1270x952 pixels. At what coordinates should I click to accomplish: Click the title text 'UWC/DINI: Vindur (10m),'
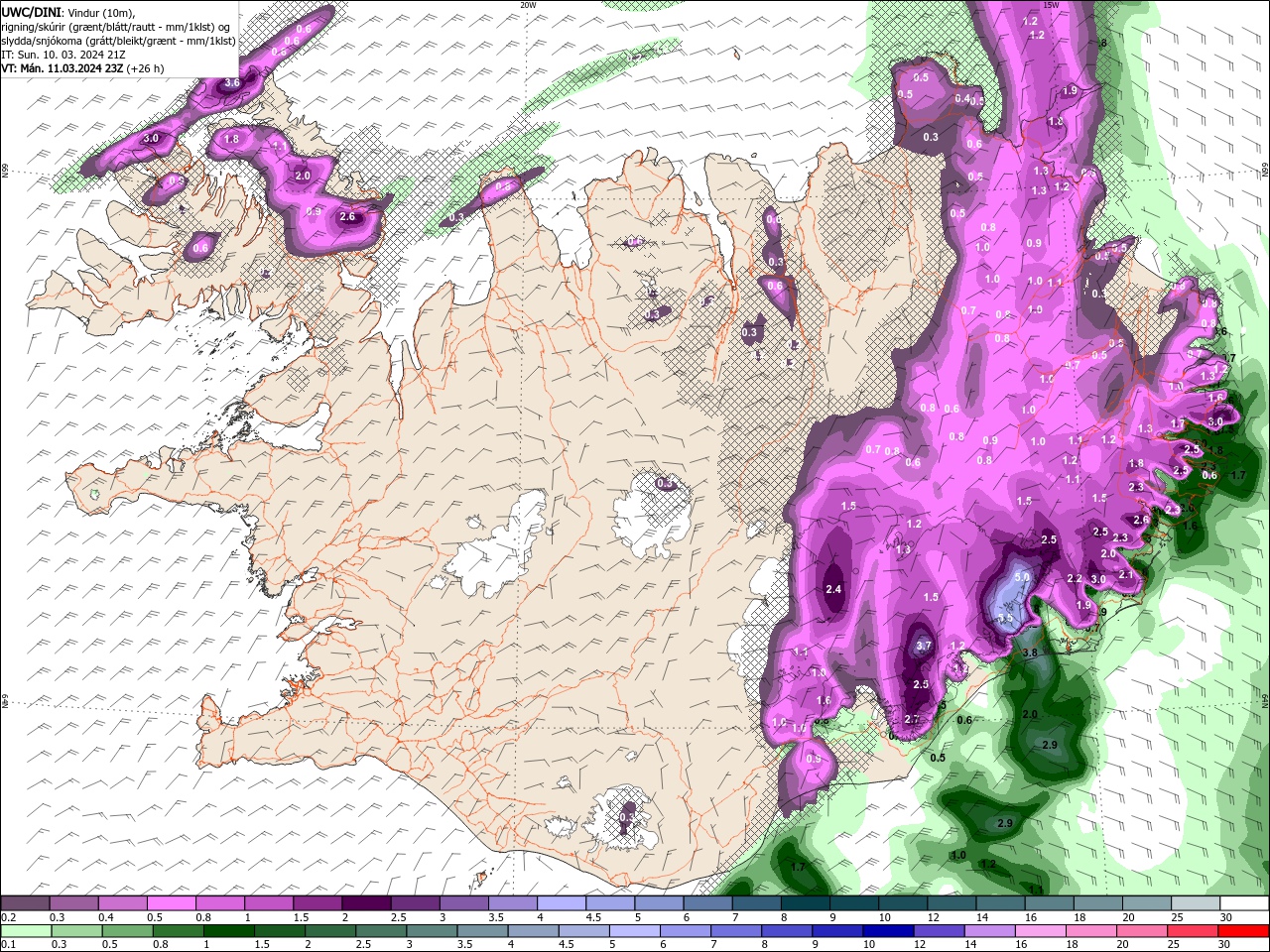point(66,12)
